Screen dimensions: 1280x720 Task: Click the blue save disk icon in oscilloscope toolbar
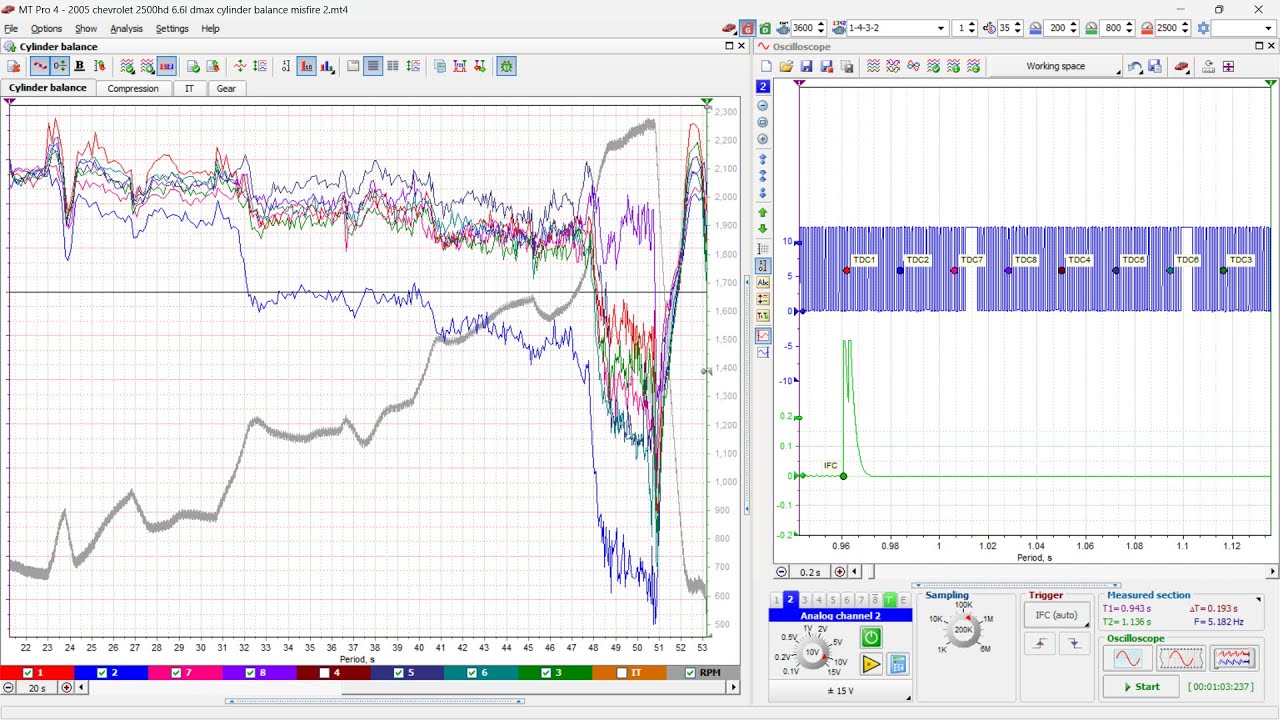click(806, 66)
